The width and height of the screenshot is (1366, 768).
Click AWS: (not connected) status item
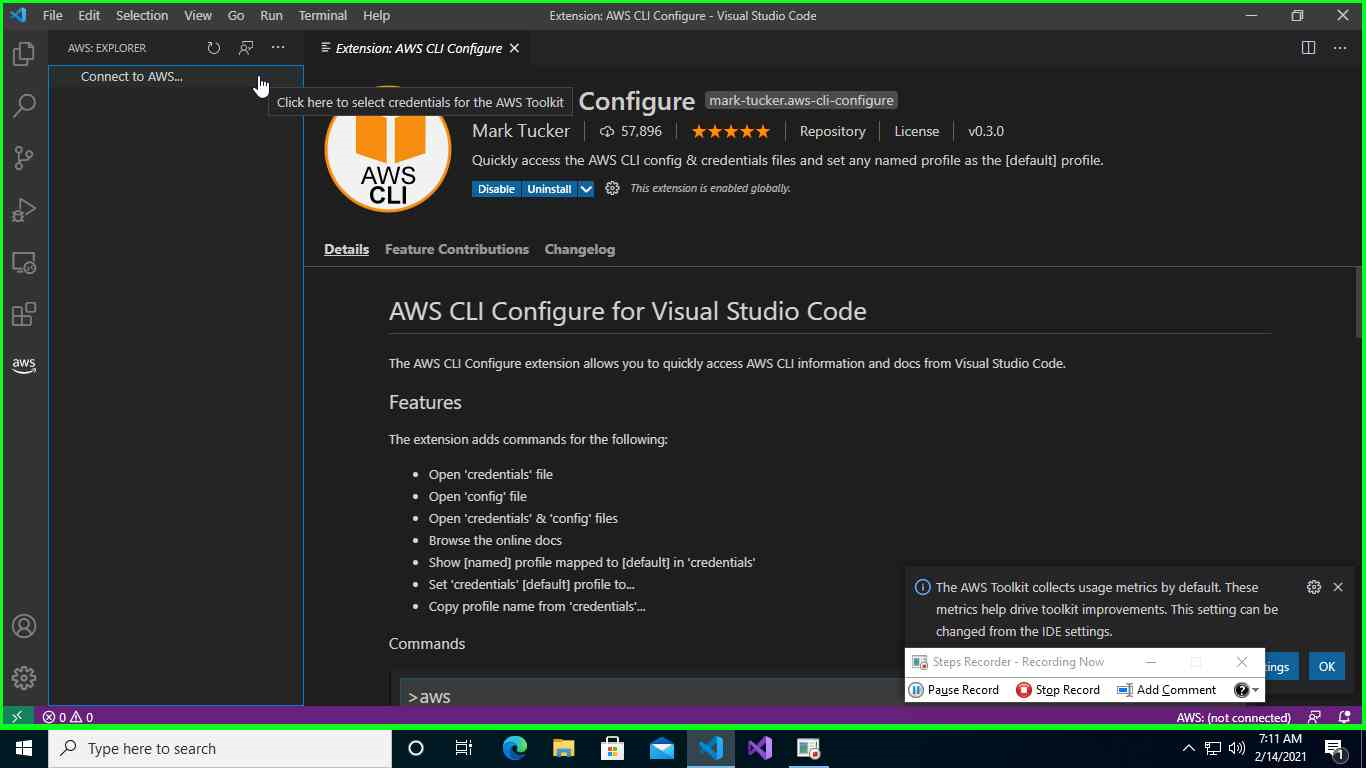[x=1234, y=717]
